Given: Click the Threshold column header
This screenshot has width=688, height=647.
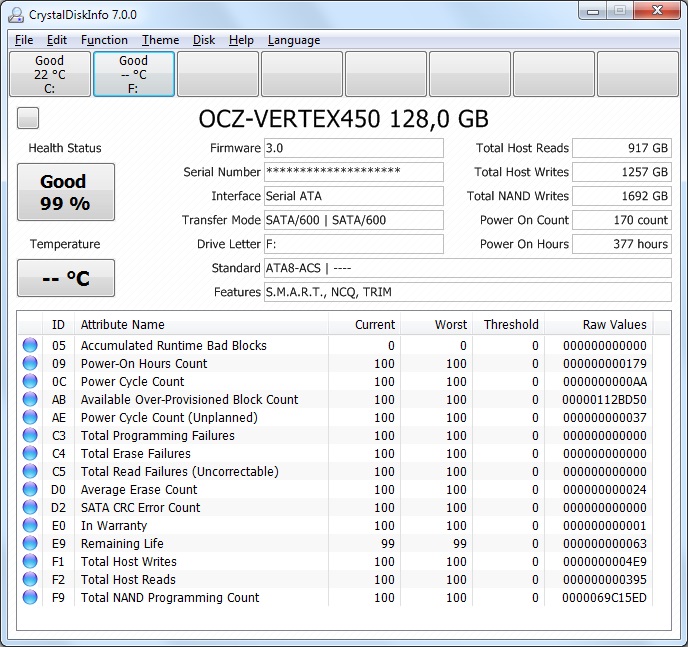Looking at the screenshot, I should coord(509,325).
